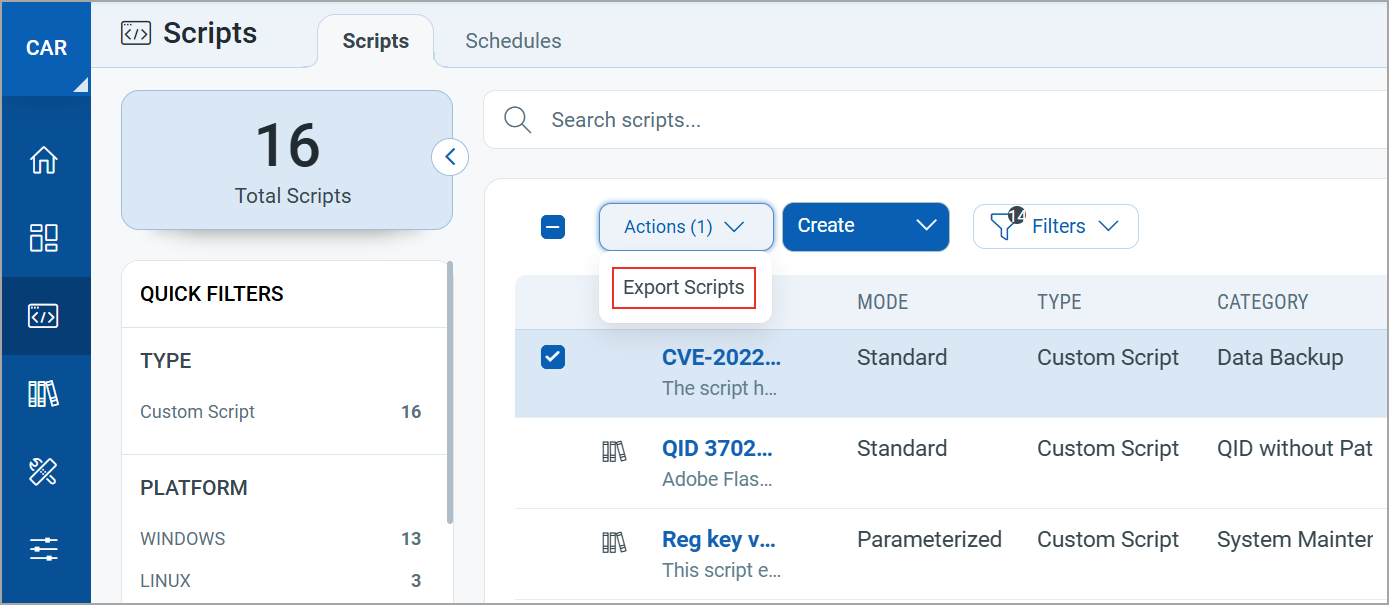Open the Library books icon in sidebar
1389x605 pixels.
click(44, 394)
